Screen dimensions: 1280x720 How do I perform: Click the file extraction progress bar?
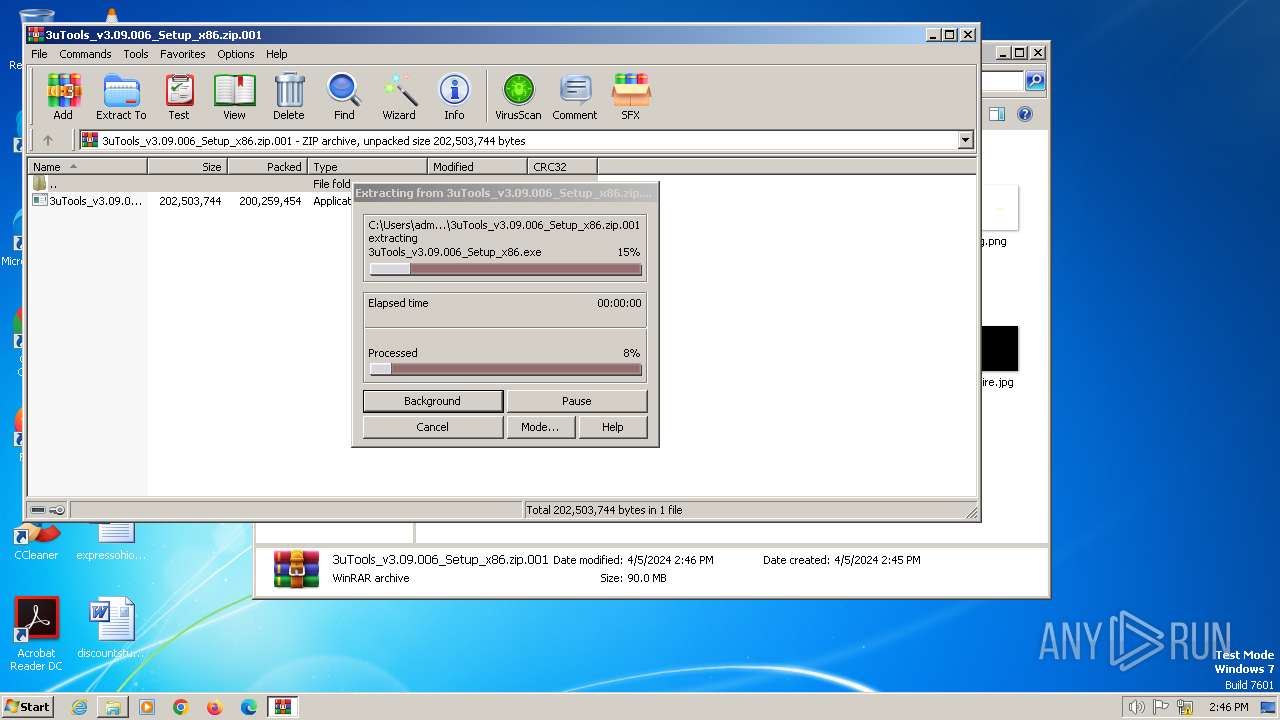point(505,269)
